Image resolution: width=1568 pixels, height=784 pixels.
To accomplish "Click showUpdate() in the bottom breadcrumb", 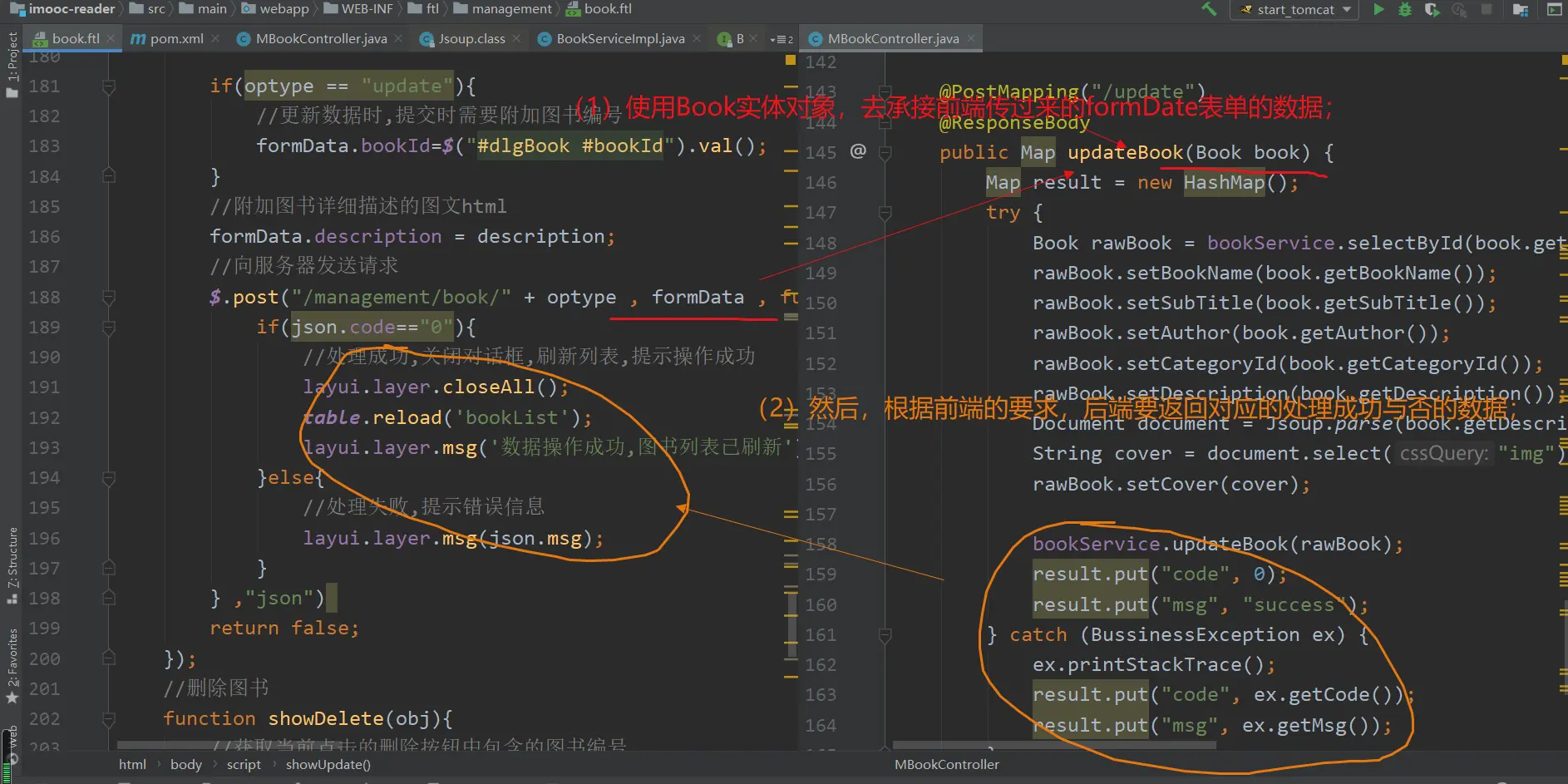I will pyautogui.click(x=328, y=765).
